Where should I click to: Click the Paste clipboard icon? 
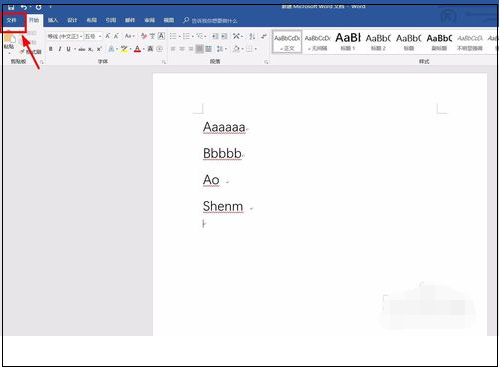[9, 39]
